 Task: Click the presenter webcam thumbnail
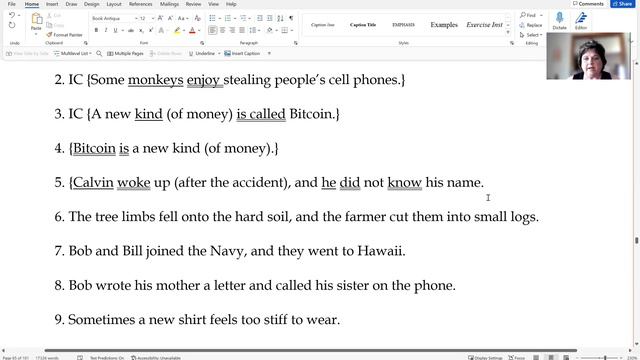(588, 56)
